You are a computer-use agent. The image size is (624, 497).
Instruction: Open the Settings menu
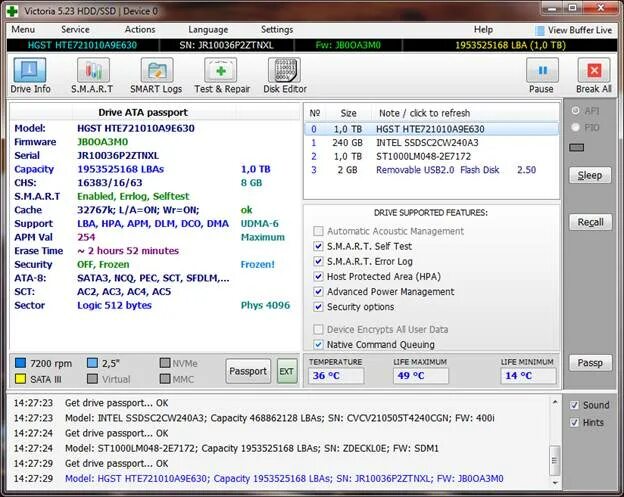coord(277,30)
